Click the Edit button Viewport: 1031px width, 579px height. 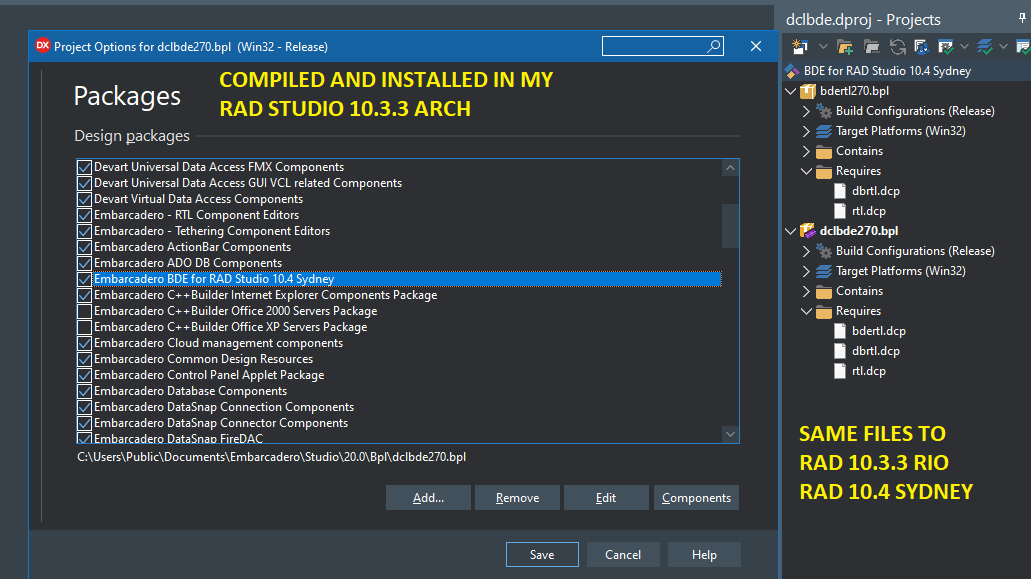click(606, 498)
